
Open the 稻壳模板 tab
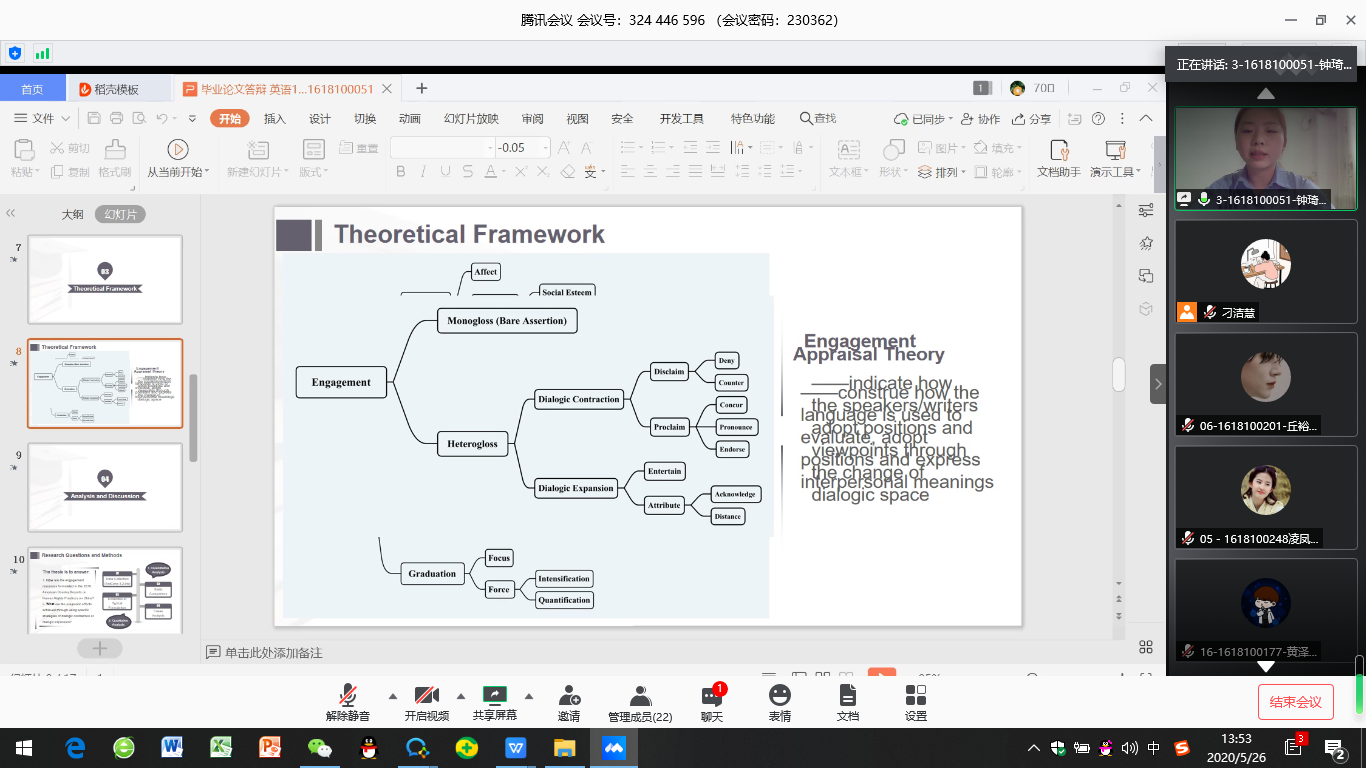pyautogui.click(x=116, y=89)
